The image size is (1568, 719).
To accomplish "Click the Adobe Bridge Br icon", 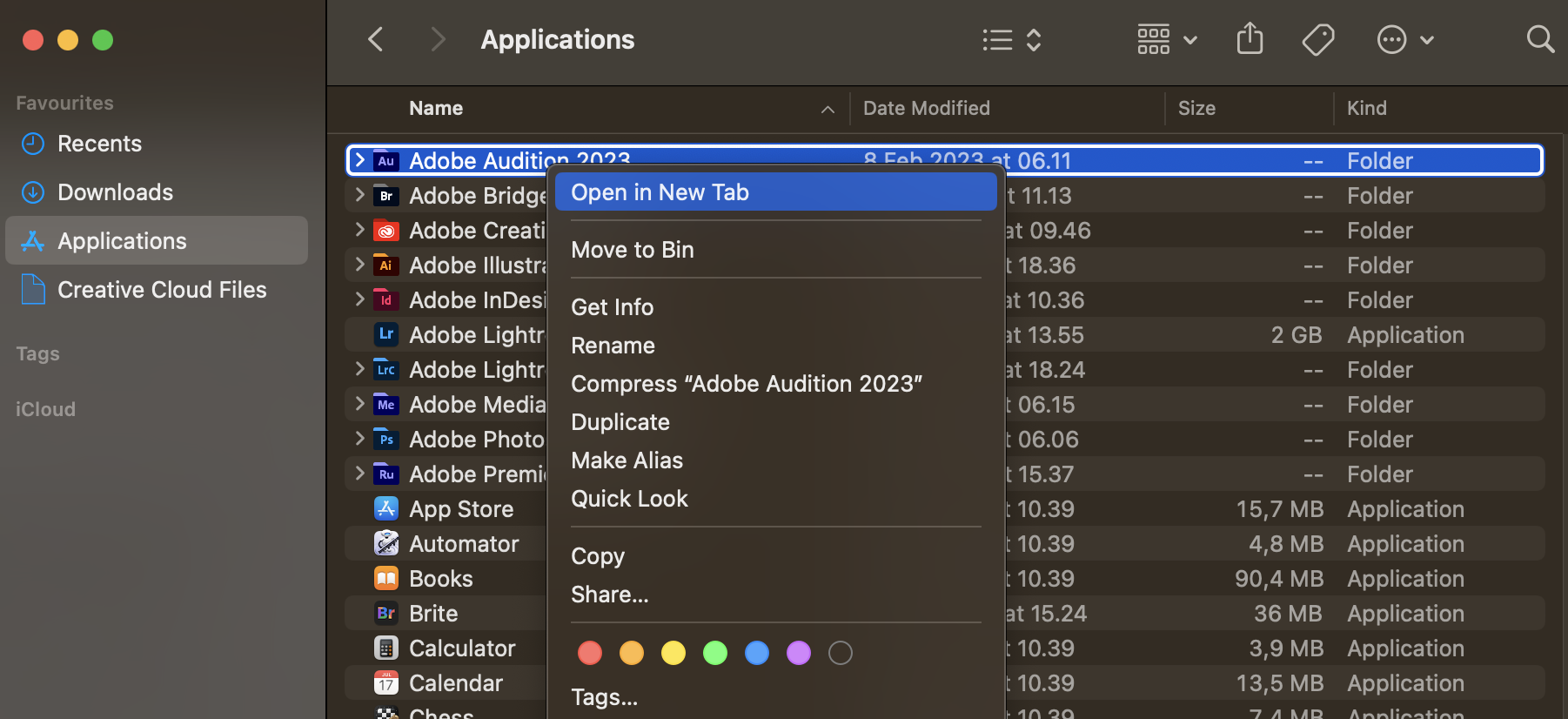I will click(385, 196).
